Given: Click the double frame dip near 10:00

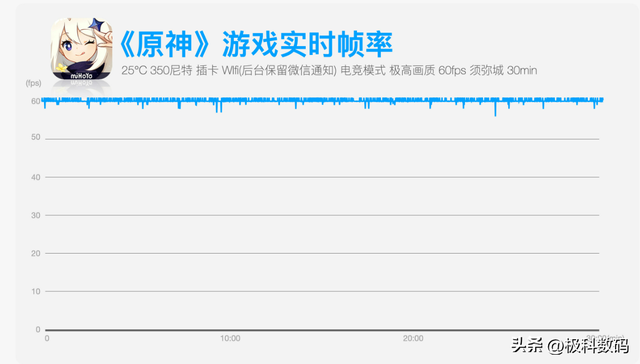Looking at the screenshot, I should coord(219,107).
